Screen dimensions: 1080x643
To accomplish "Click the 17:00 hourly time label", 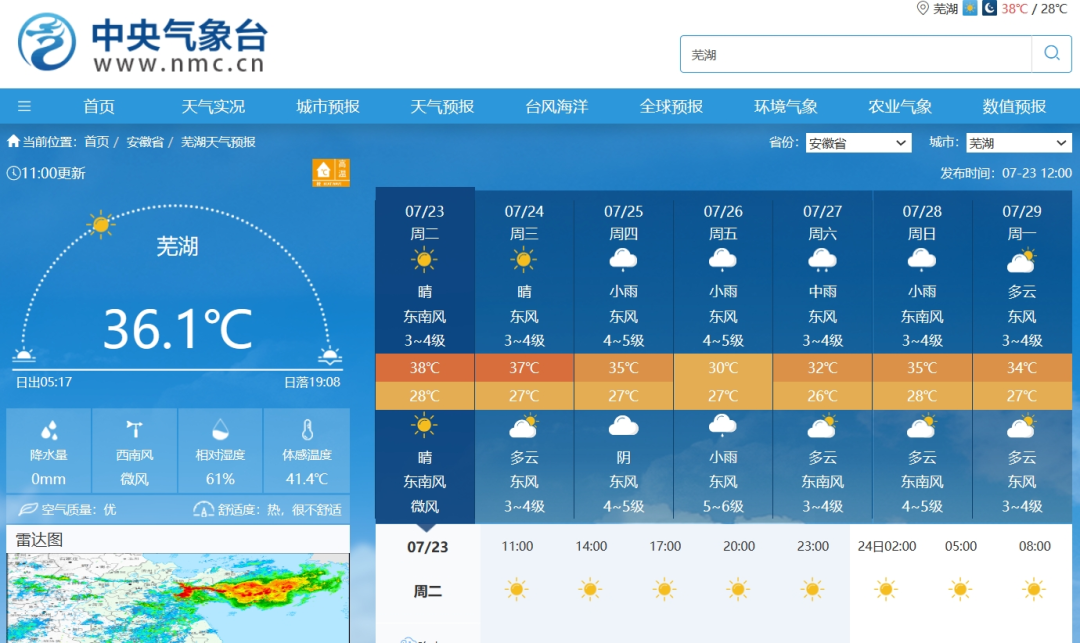I will click(665, 546).
